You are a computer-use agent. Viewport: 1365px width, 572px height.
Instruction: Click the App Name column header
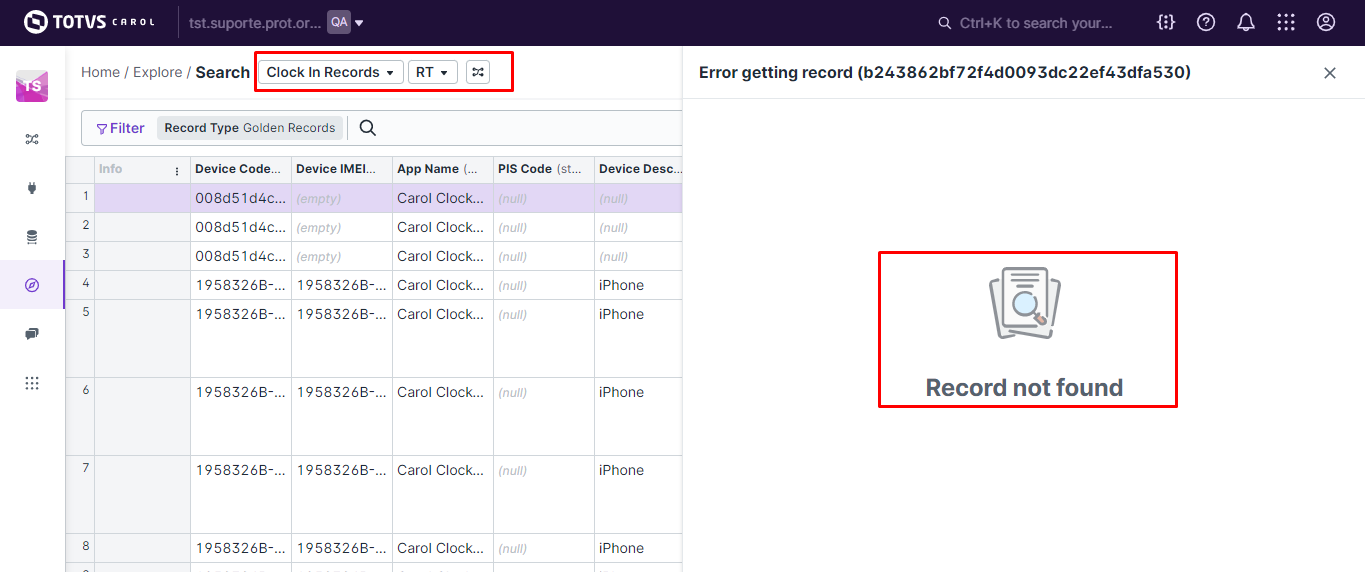click(x=443, y=169)
